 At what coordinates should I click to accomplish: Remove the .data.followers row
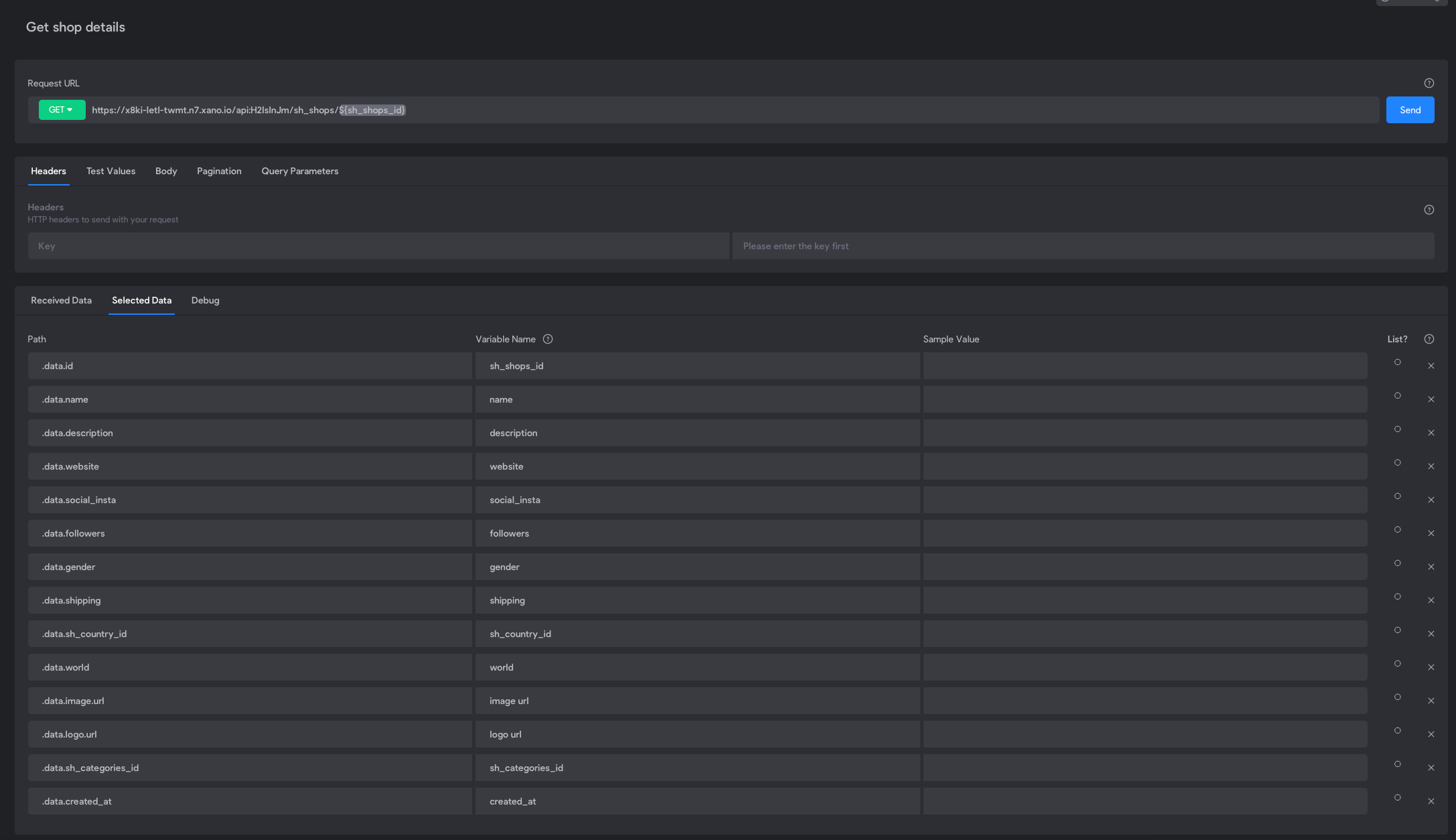pos(1431,533)
